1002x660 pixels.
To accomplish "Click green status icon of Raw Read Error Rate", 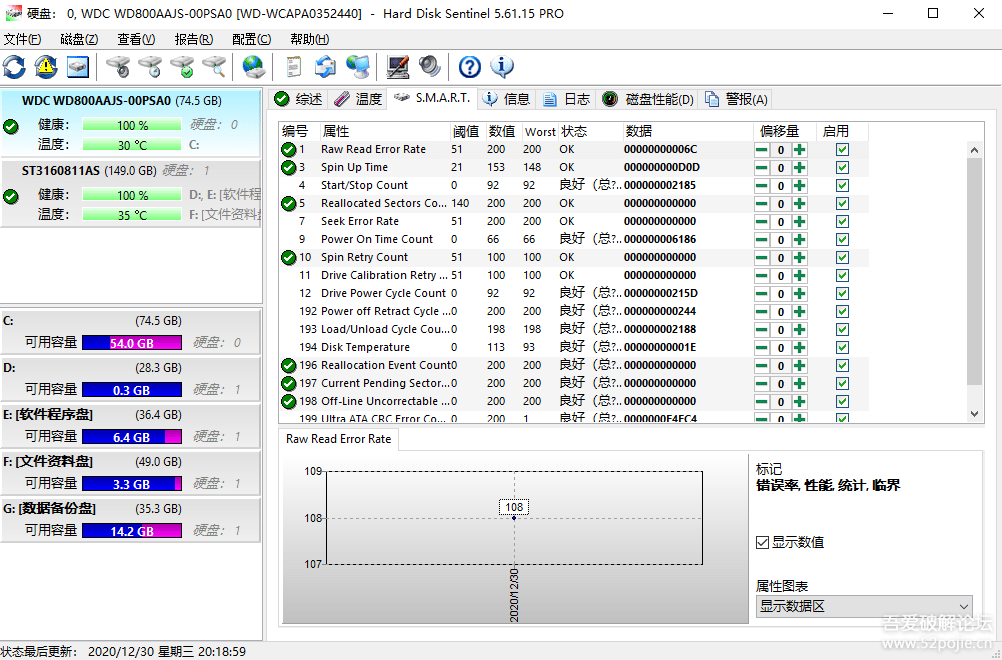I will [x=288, y=150].
